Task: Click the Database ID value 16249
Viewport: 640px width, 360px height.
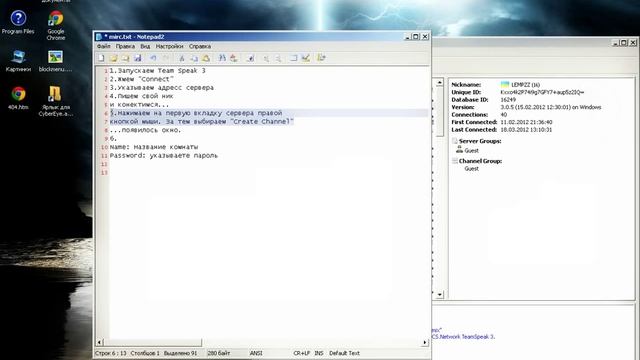Action: click(508, 100)
